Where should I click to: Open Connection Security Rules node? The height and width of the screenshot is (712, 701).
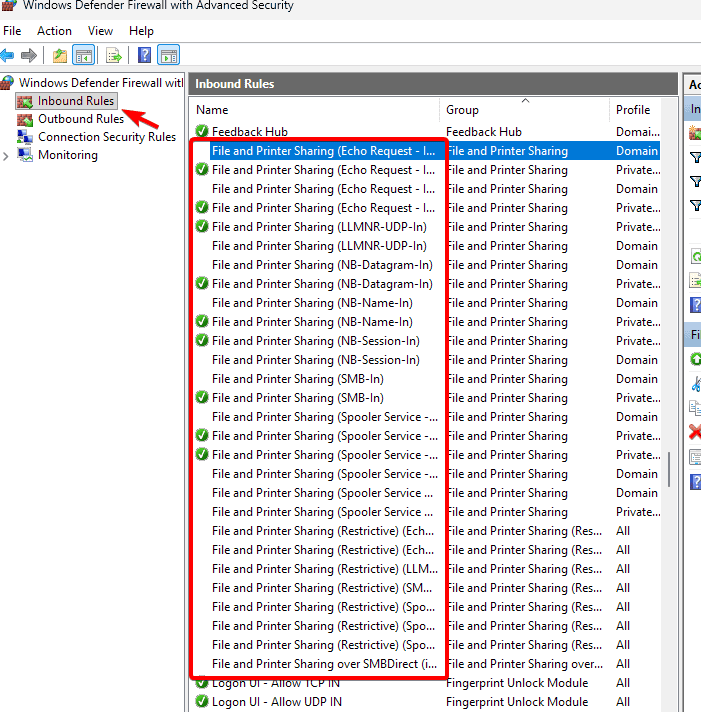coord(106,137)
